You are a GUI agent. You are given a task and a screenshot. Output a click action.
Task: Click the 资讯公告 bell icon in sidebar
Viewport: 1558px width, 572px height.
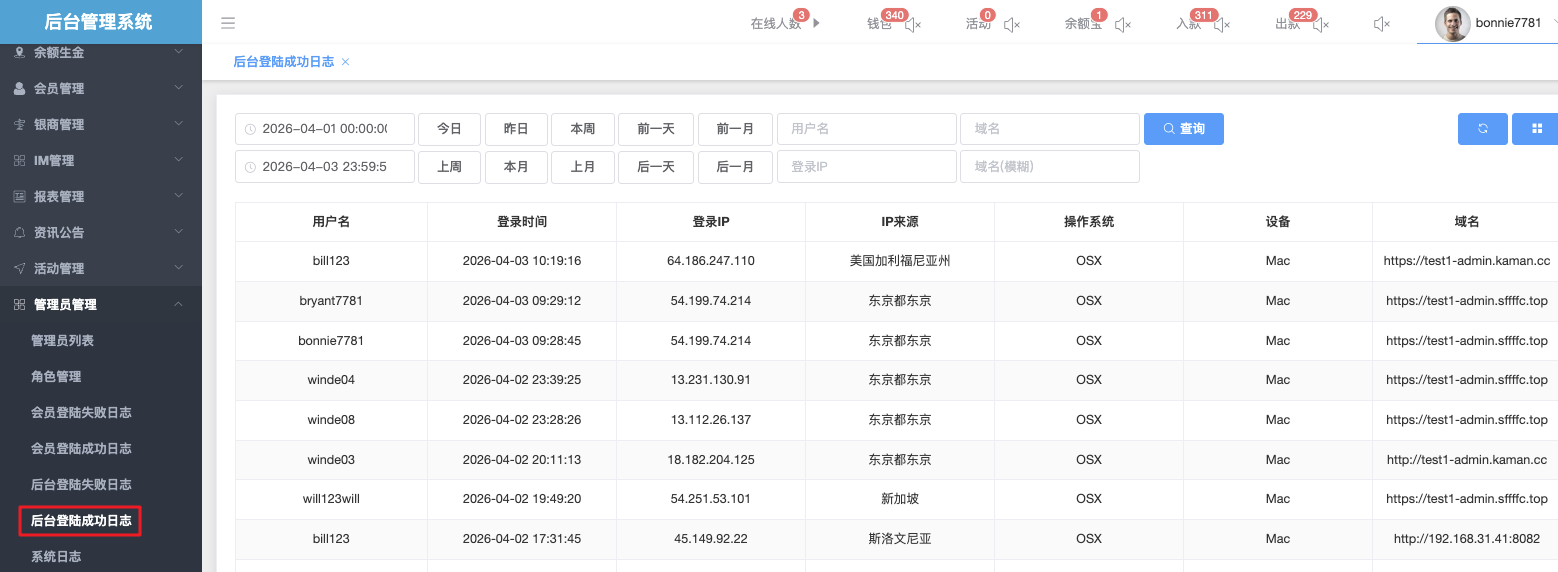pos(19,232)
